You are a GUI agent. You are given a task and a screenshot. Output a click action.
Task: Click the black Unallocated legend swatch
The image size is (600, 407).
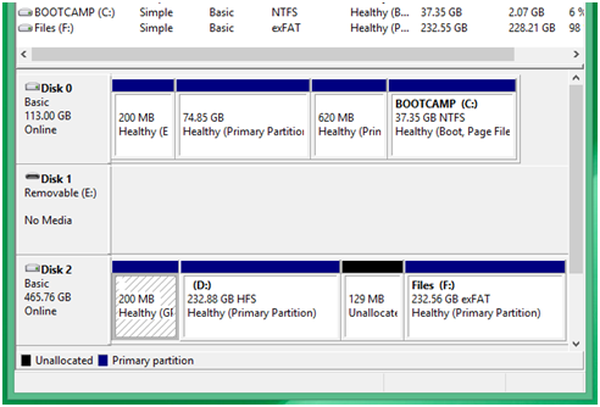click(x=27, y=361)
